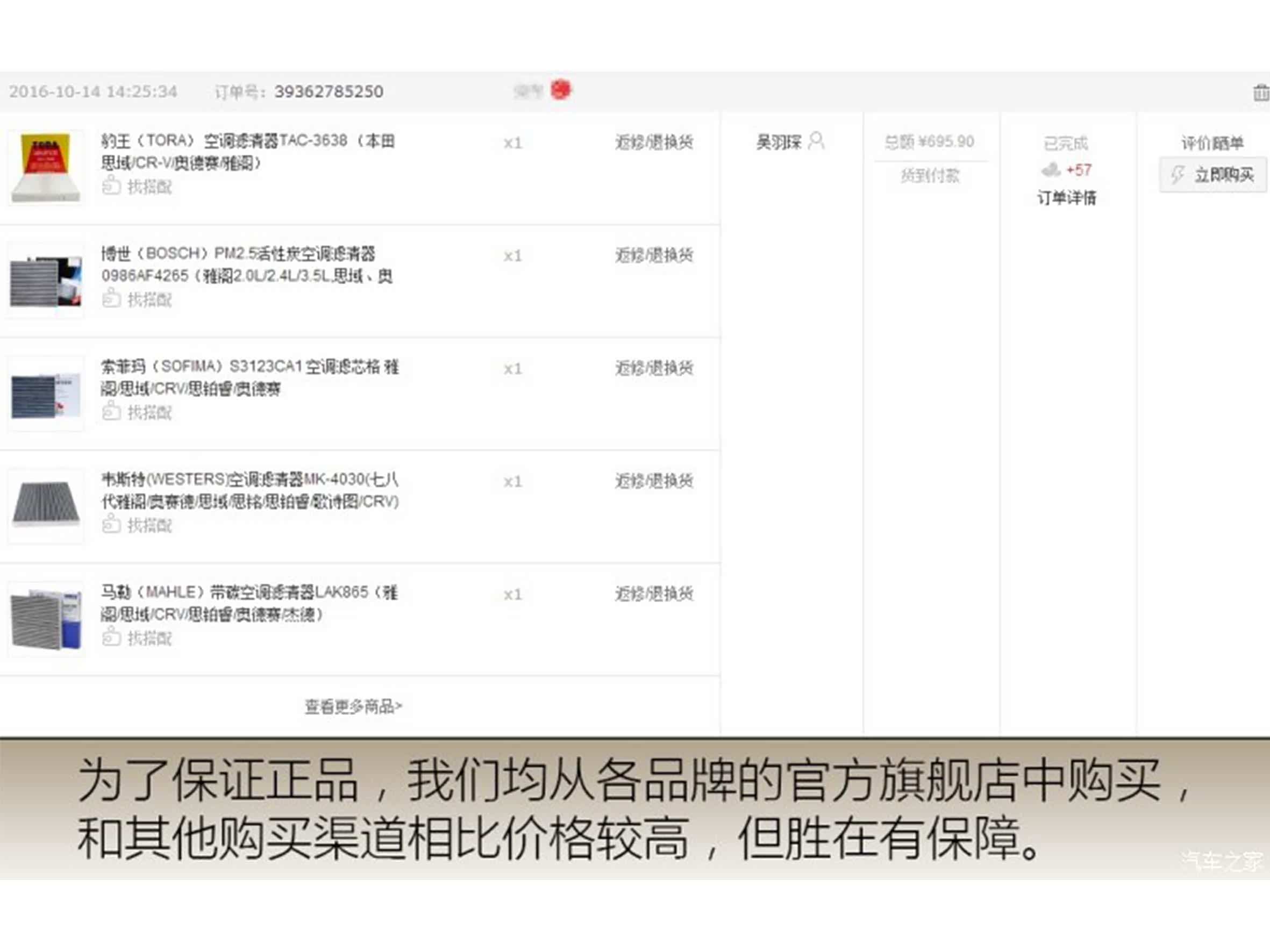Click the cloud points icon next to +57

(x=1051, y=170)
